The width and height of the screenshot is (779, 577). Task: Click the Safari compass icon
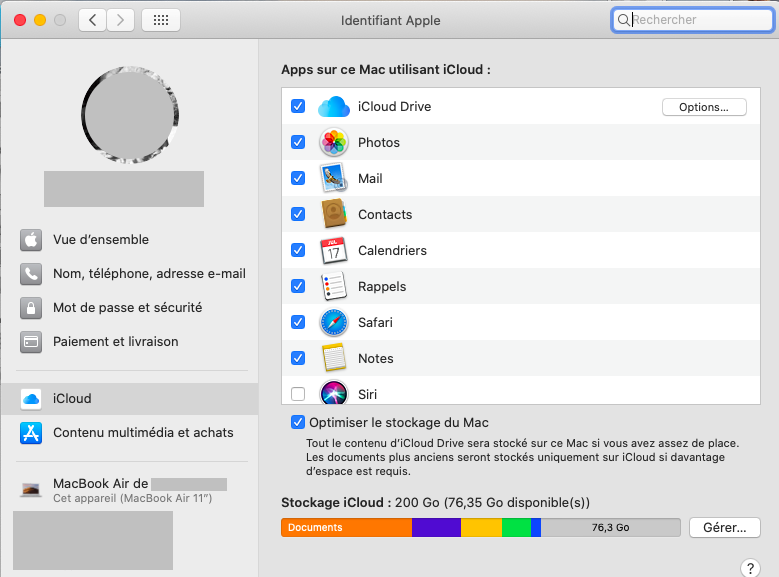pos(333,323)
